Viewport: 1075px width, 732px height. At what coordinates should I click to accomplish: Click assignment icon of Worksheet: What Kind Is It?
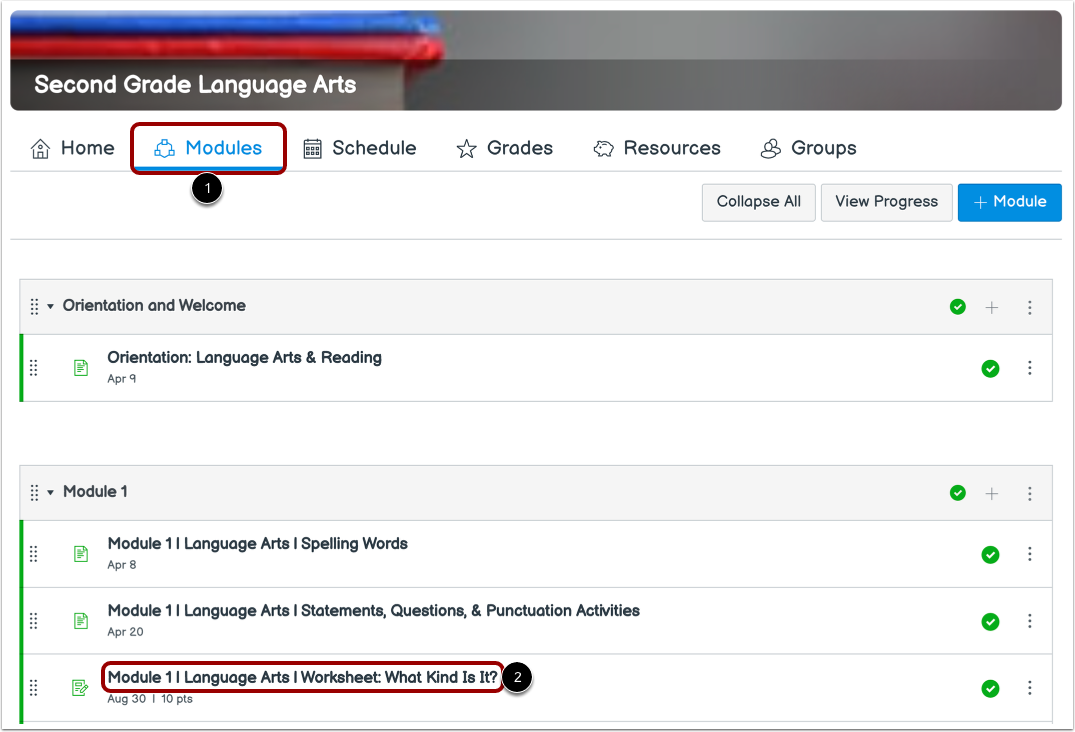click(80, 687)
